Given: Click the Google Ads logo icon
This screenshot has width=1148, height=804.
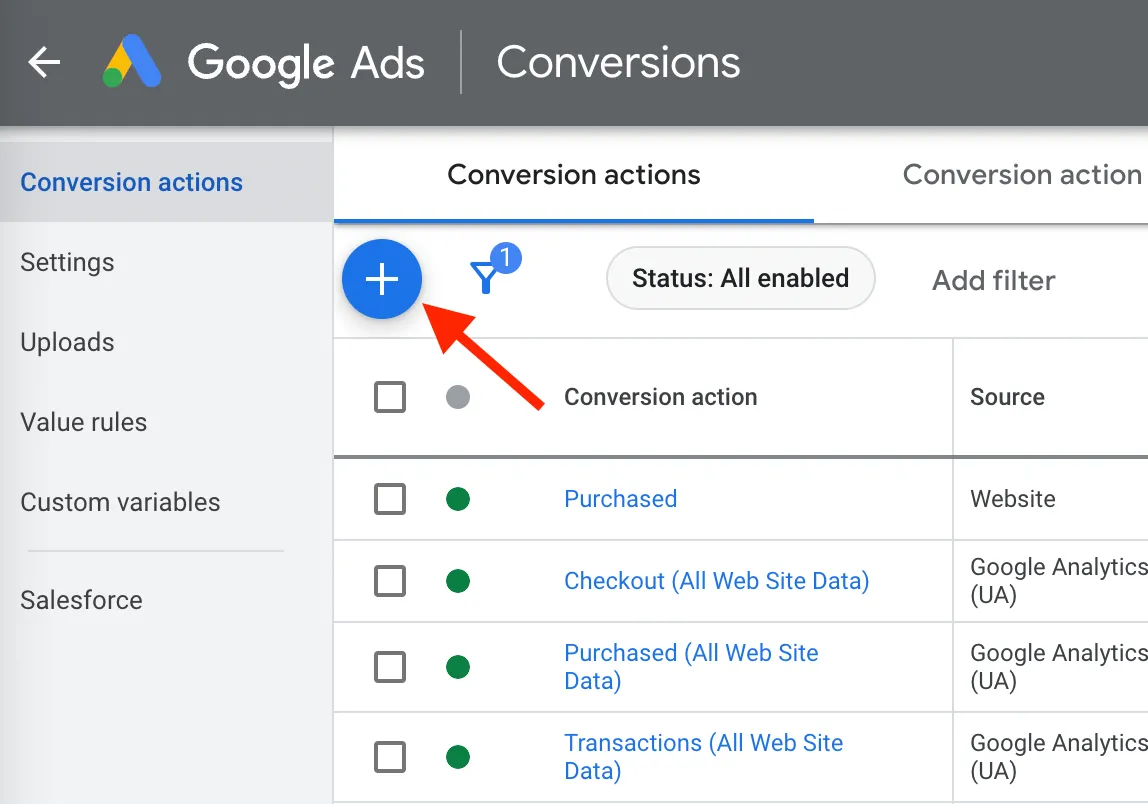Looking at the screenshot, I should [132, 62].
